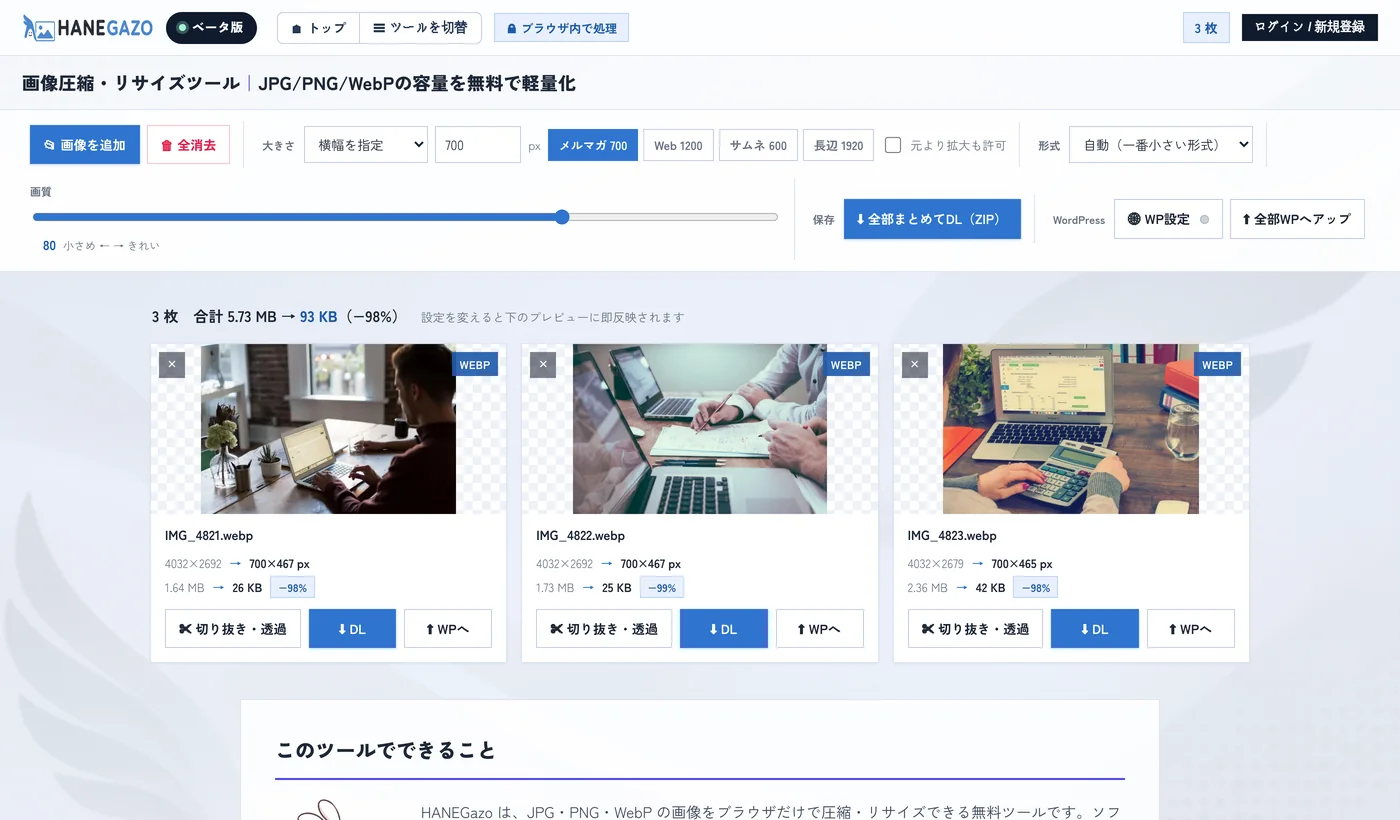Click 全部WPへアップ button
This screenshot has width=1400, height=820.
point(1297,219)
